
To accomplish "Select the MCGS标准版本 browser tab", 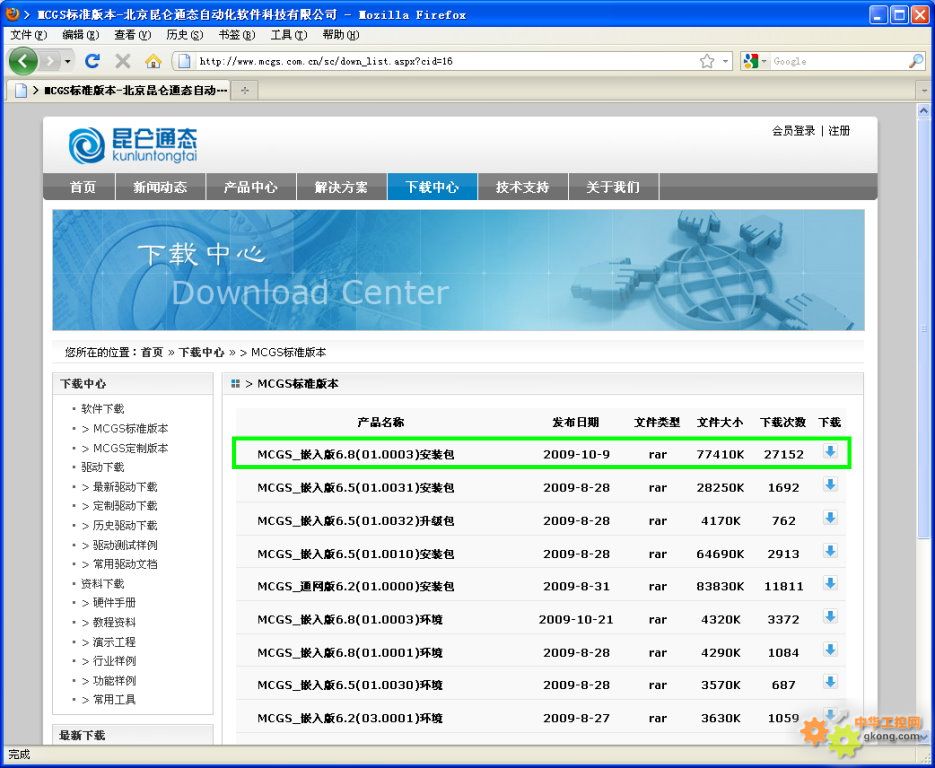I will 121,91.
